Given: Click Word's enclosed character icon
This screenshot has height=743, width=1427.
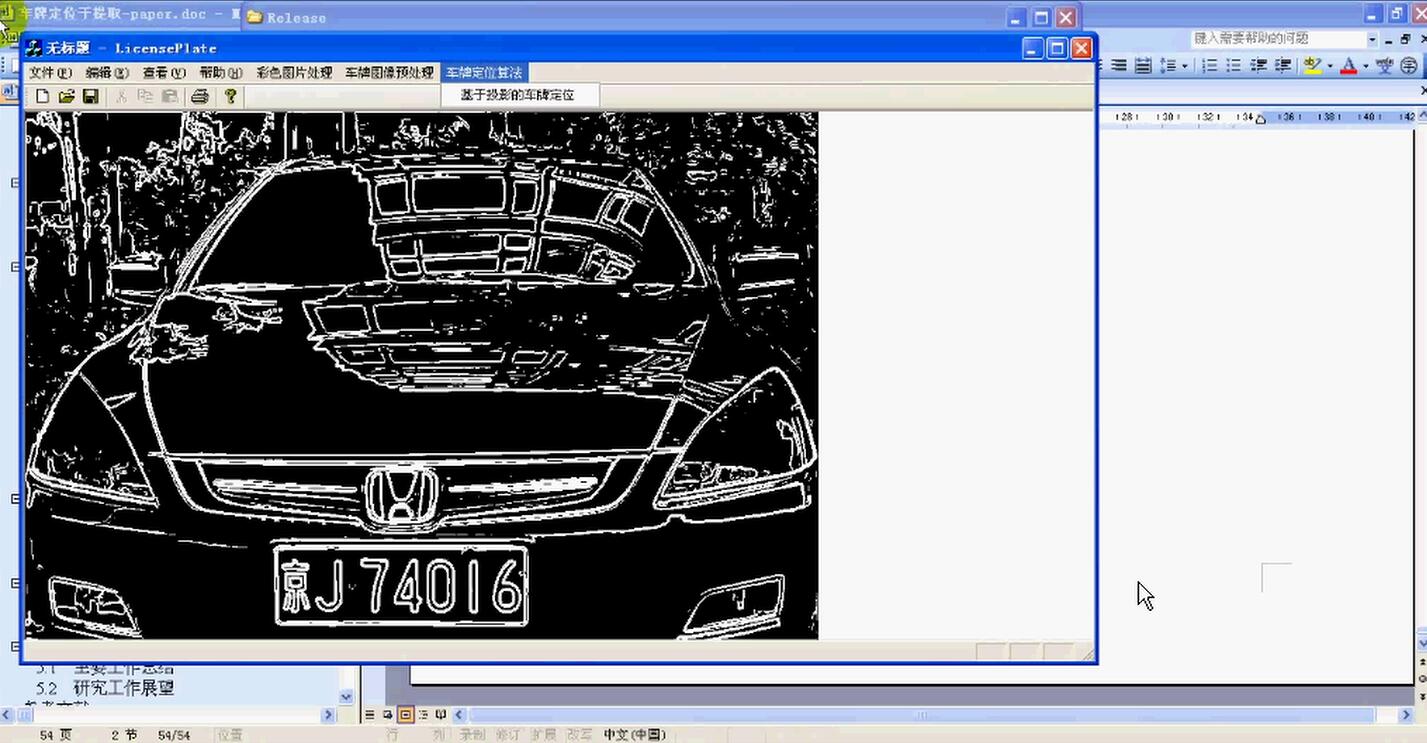Looking at the screenshot, I should point(1409,66).
